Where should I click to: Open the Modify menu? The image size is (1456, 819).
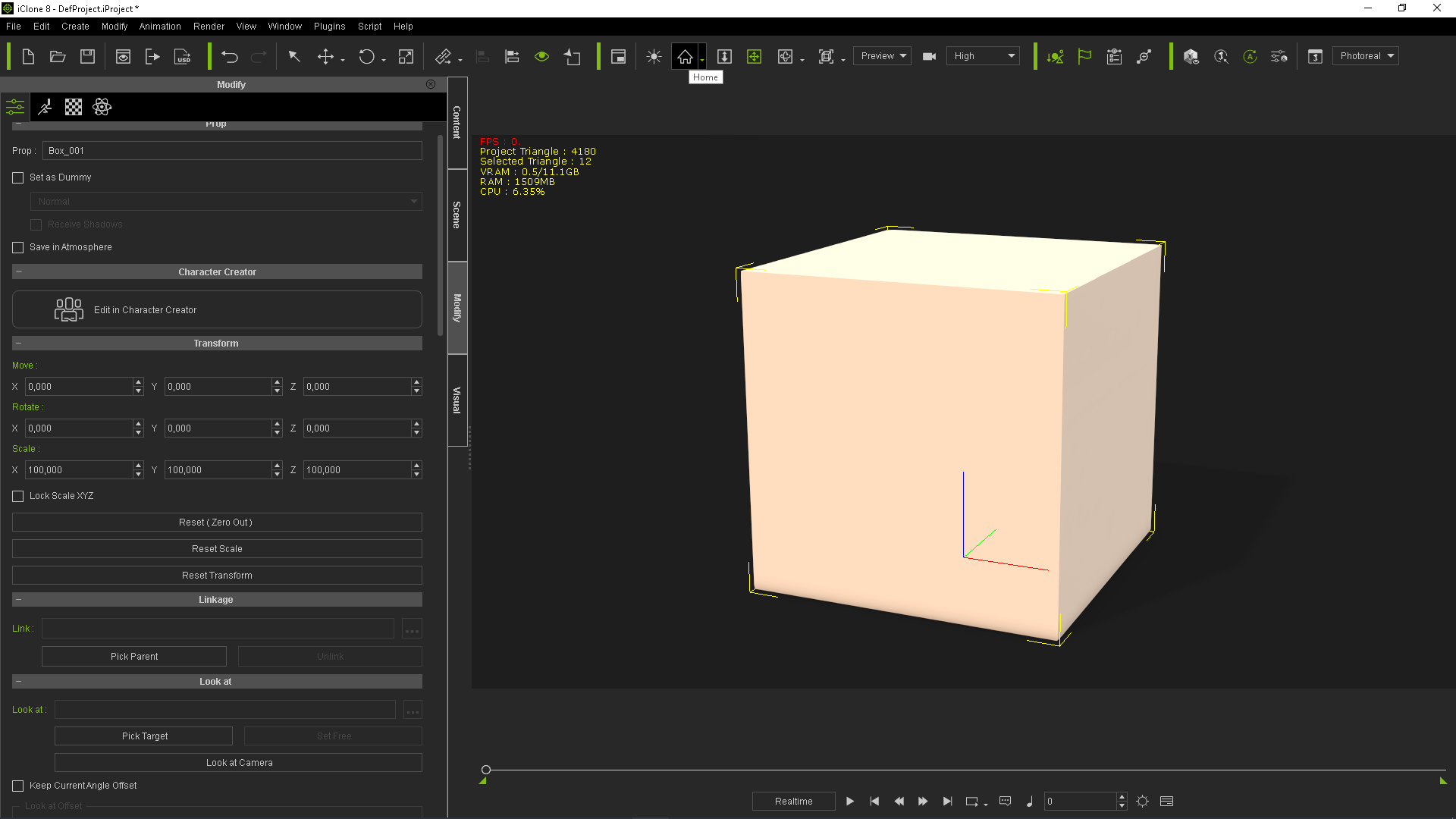pos(114,25)
